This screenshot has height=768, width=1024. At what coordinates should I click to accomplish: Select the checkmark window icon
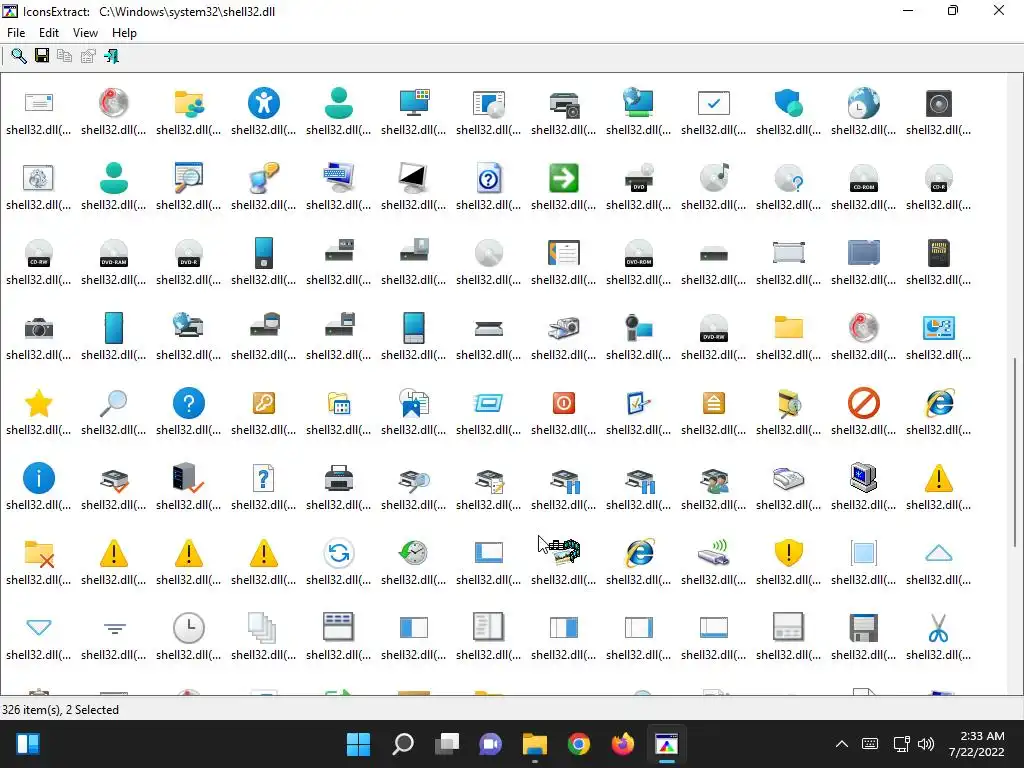pos(714,103)
